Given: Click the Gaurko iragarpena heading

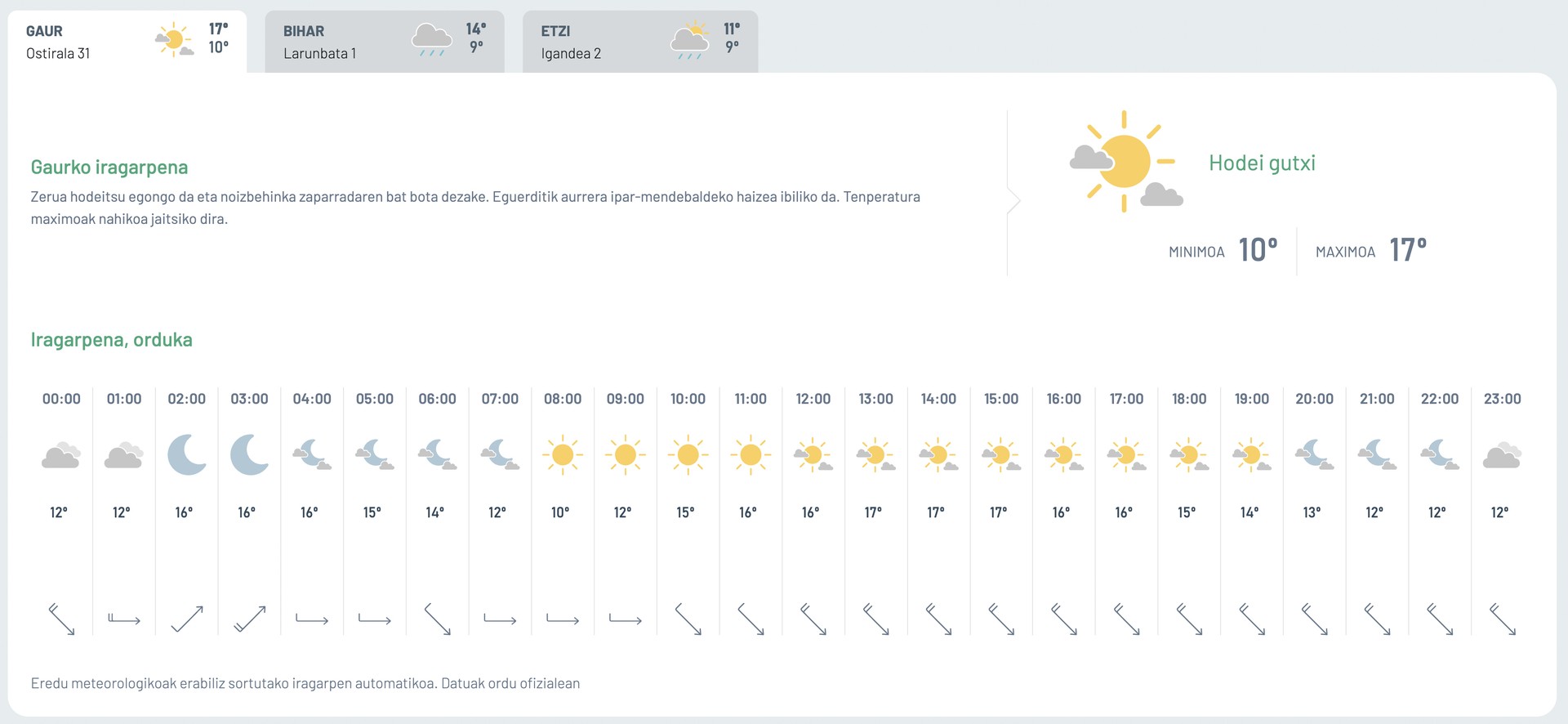Looking at the screenshot, I should 109,168.
